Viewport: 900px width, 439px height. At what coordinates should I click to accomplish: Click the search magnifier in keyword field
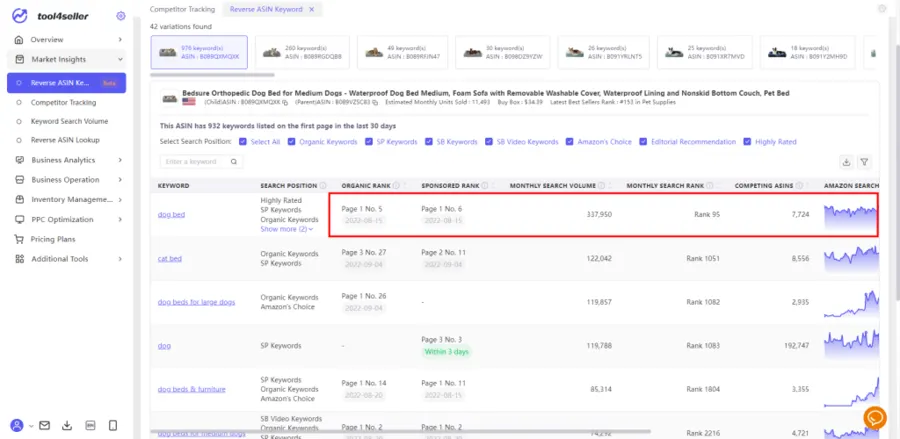tap(234, 162)
